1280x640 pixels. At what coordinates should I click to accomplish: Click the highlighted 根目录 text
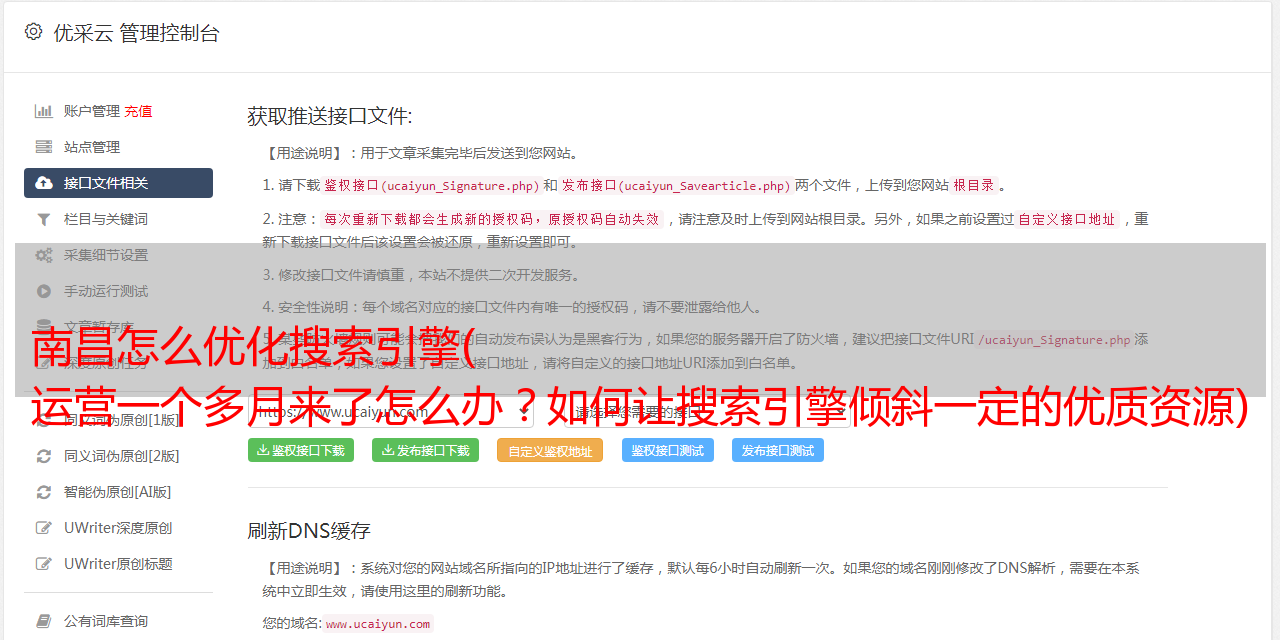click(x=974, y=185)
